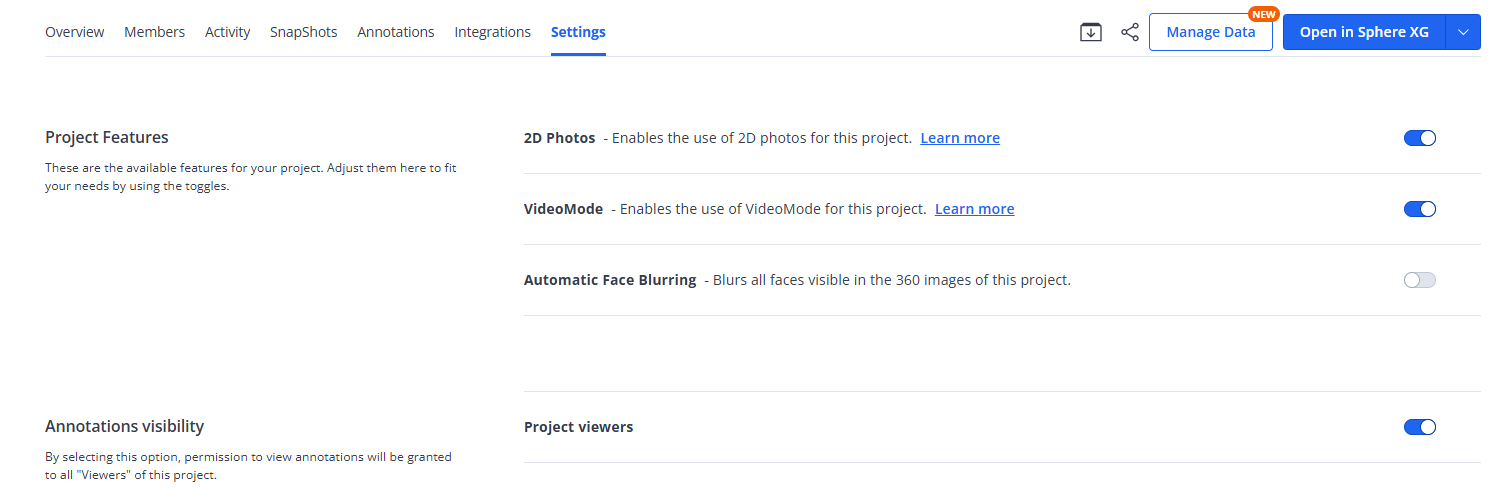Click the Automatic Face Blurring label
This screenshot has width=1500, height=504.
click(x=610, y=280)
